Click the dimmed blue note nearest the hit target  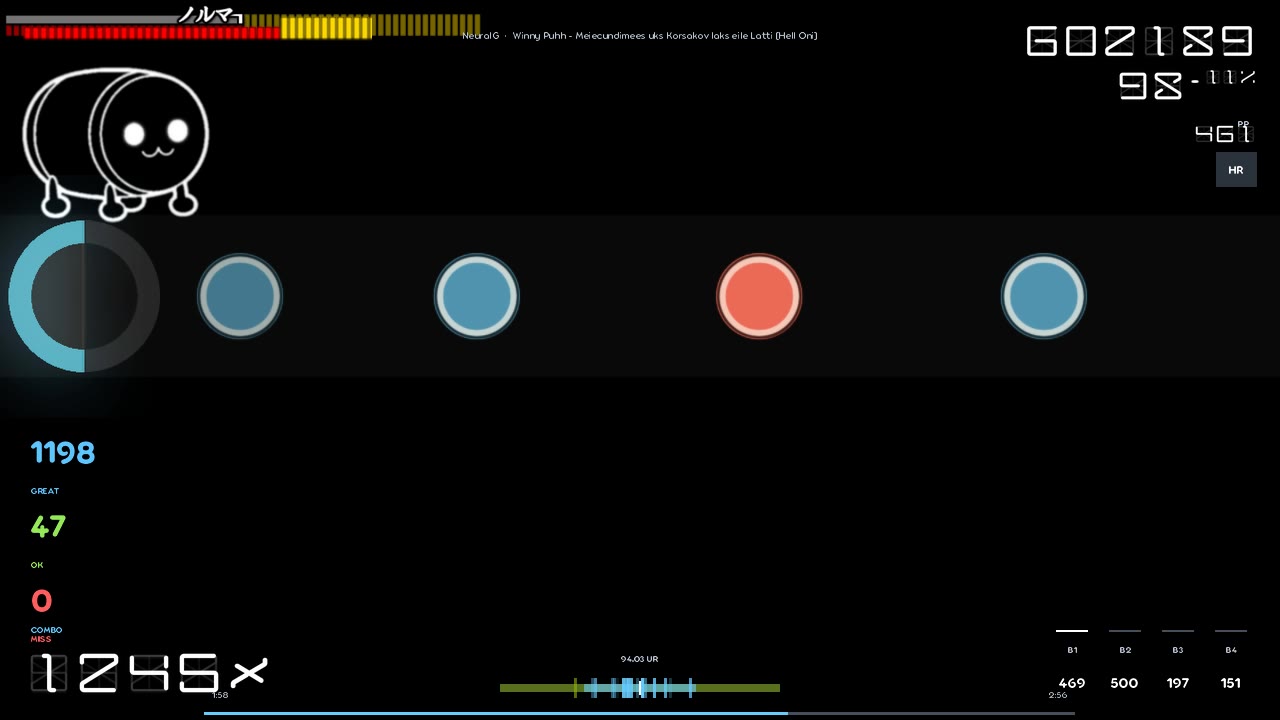click(x=240, y=296)
